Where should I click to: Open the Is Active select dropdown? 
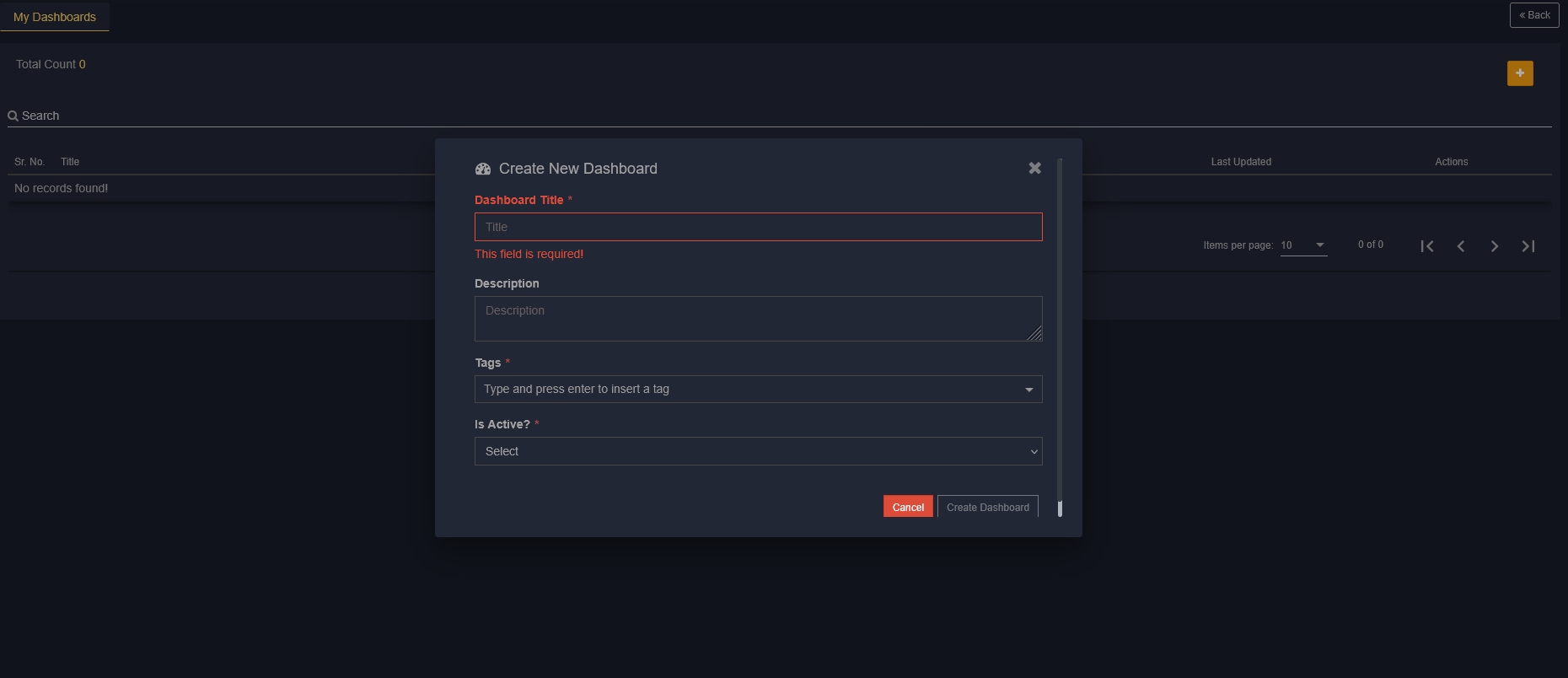tap(758, 451)
